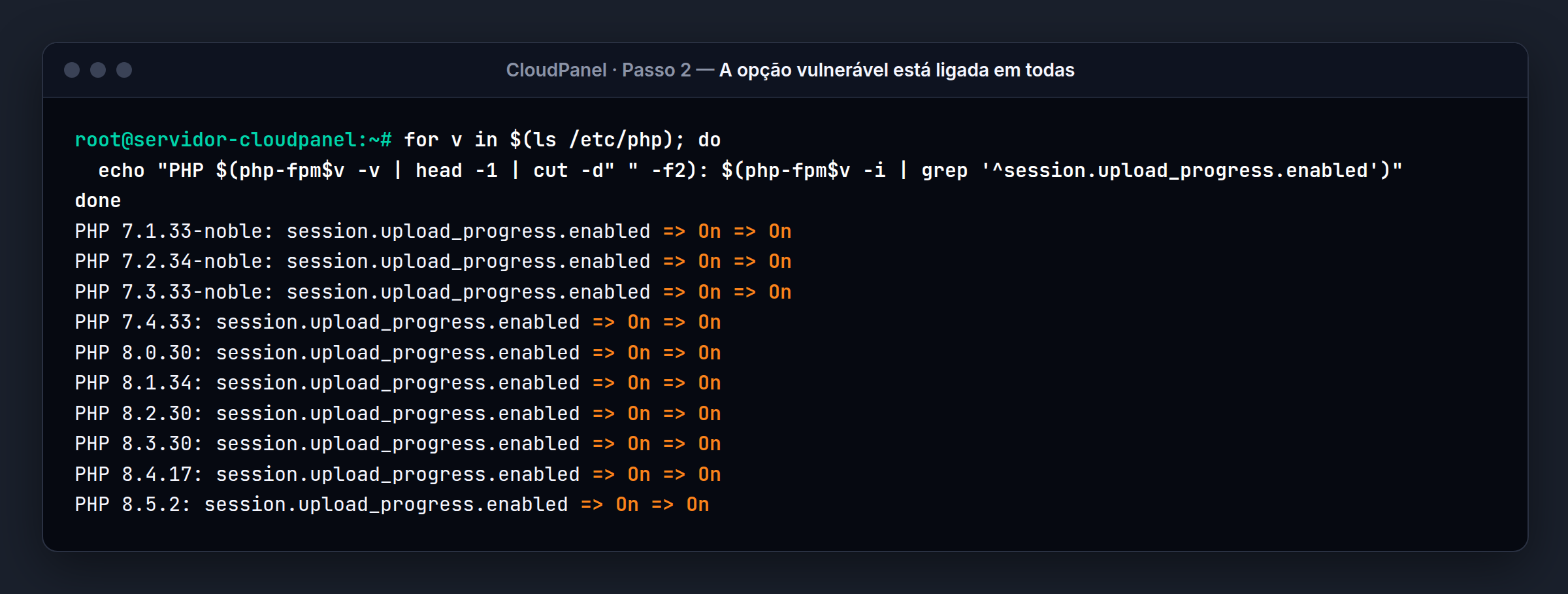Screen dimensions: 1568x594
Task: Click the first gray window dot
Action: [x=72, y=70]
